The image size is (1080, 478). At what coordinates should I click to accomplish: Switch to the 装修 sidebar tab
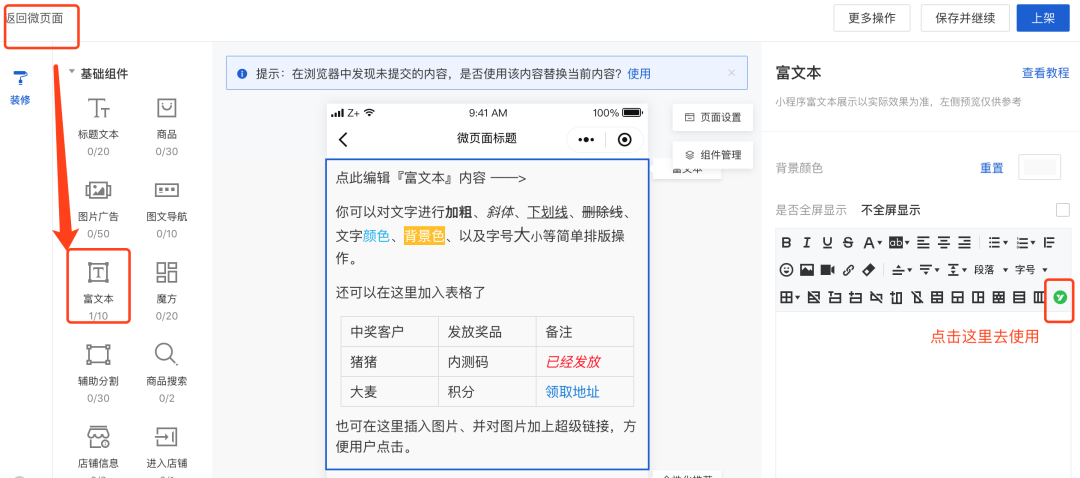click(20, 87)
